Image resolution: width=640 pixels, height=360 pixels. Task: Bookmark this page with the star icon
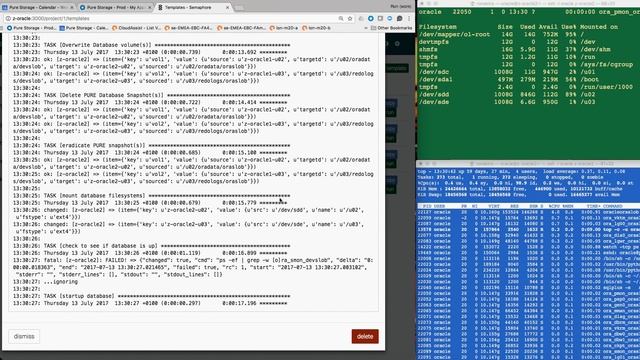tap(350, 18)
